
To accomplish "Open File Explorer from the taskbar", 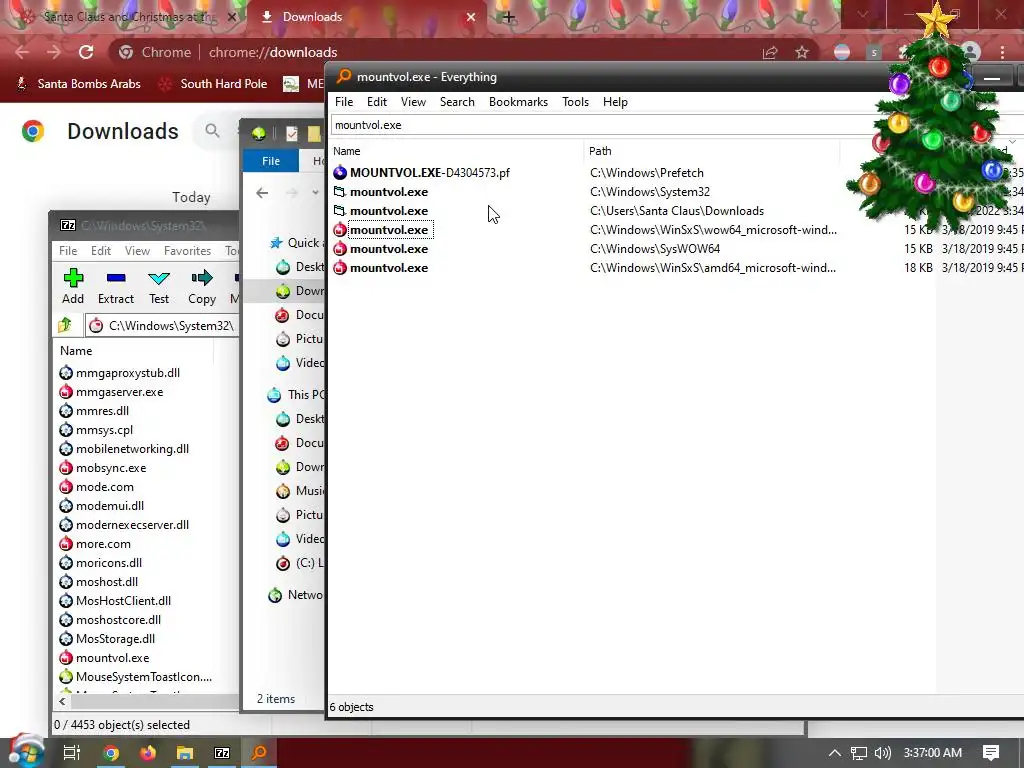I will [x=185, y=753].
